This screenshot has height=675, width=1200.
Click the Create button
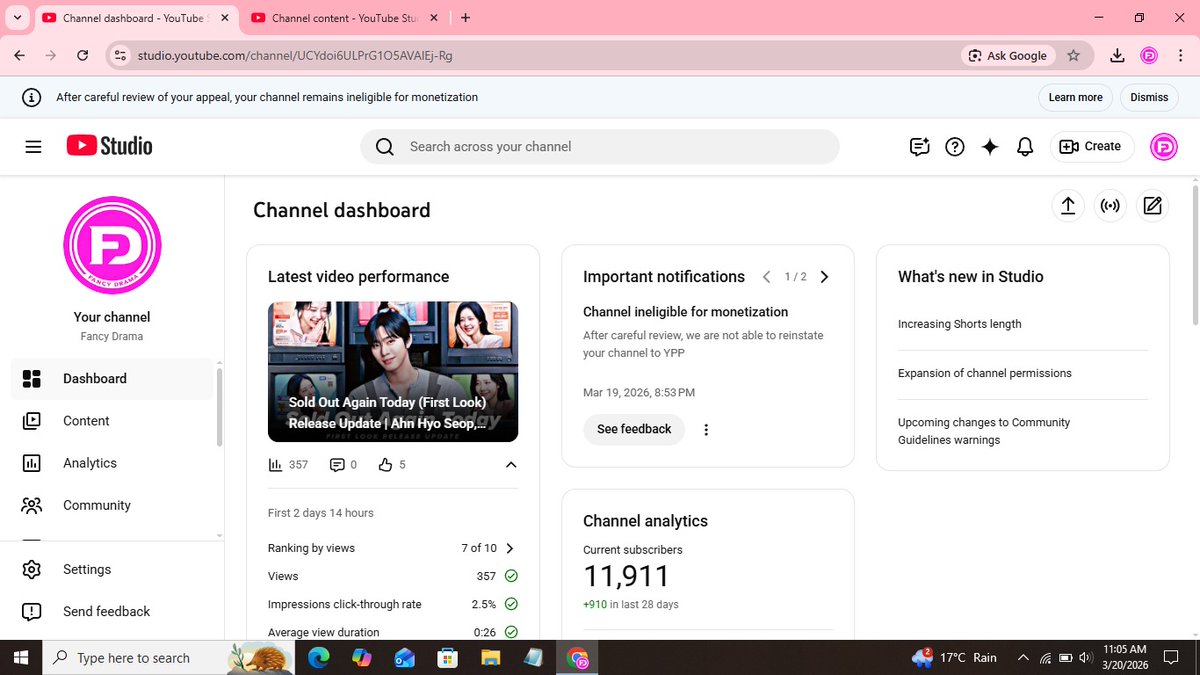point(1092,147)
